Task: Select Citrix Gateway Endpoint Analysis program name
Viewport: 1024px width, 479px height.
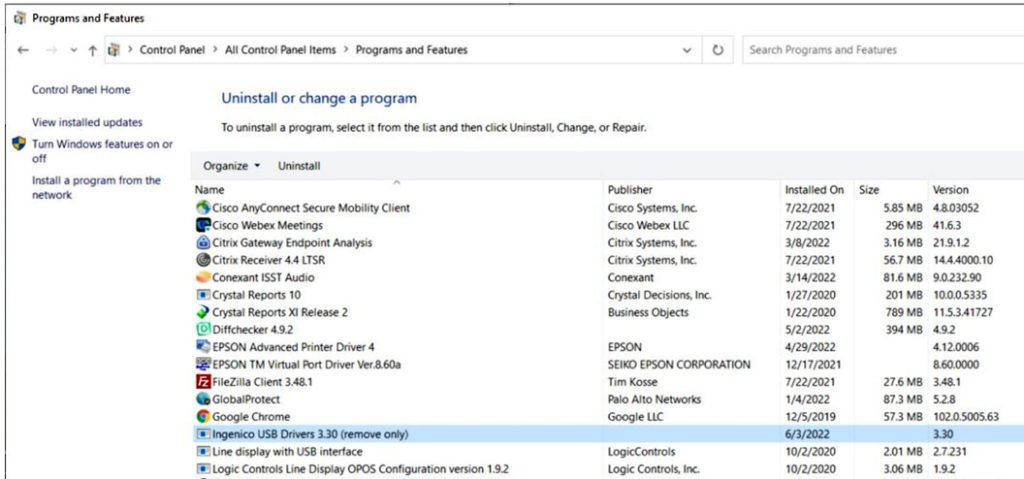Action: [293, 242]
